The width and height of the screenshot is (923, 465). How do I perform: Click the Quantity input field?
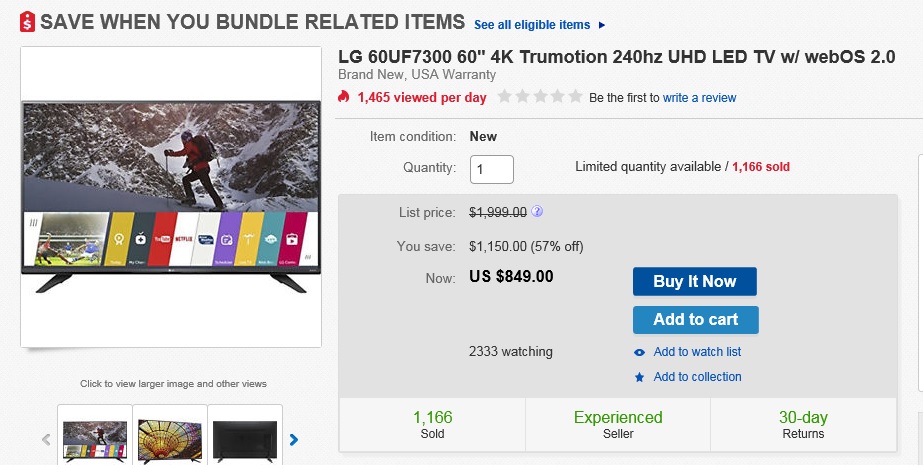pos(492,169)
